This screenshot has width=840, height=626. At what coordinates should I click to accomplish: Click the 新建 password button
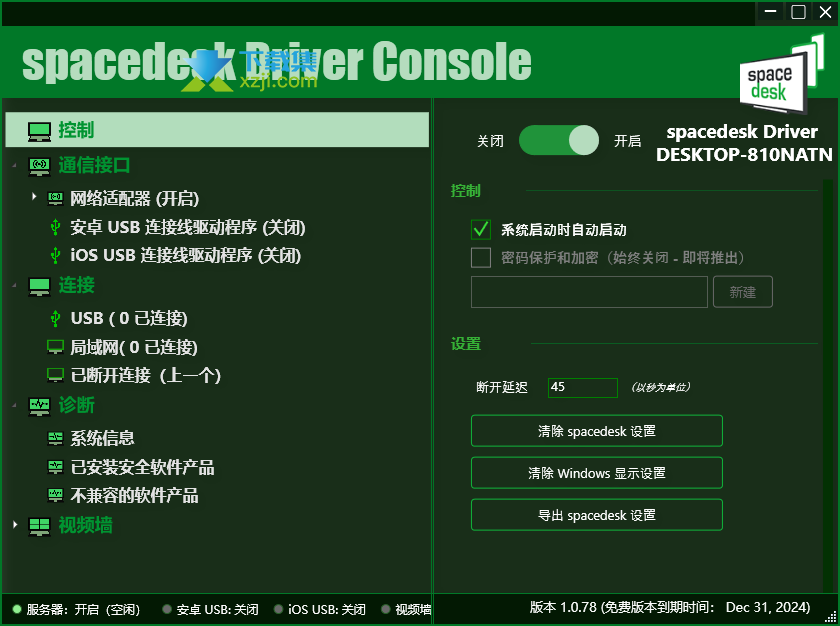tap(742, 292)
